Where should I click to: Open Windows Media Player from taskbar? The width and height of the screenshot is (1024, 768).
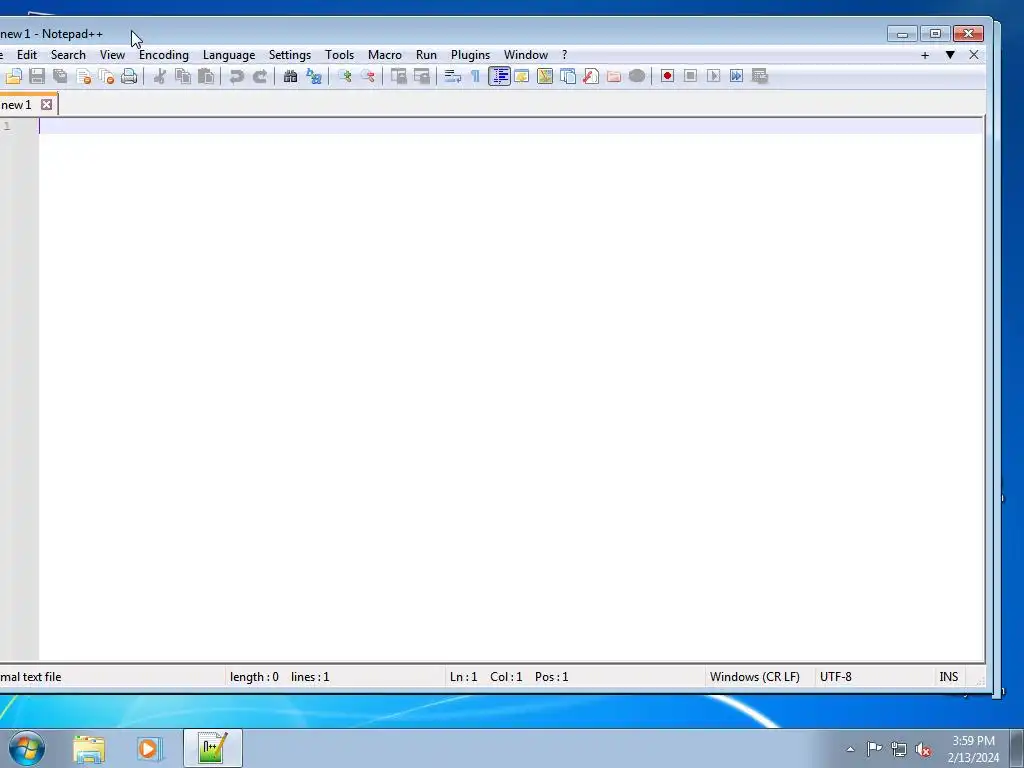click(x=149, y=748)
